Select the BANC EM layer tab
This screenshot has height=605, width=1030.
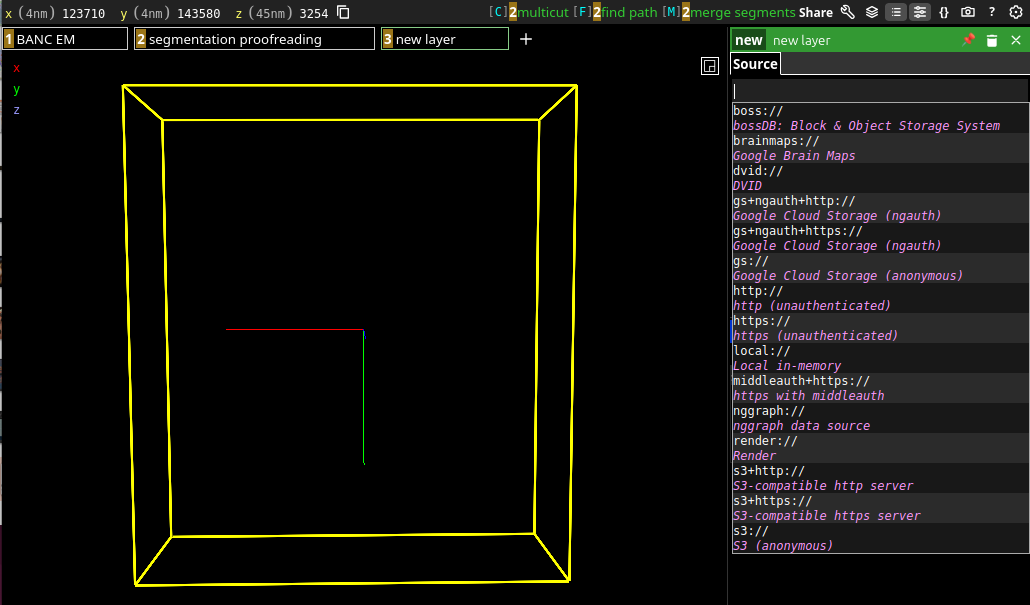click(x=65, y=39)
